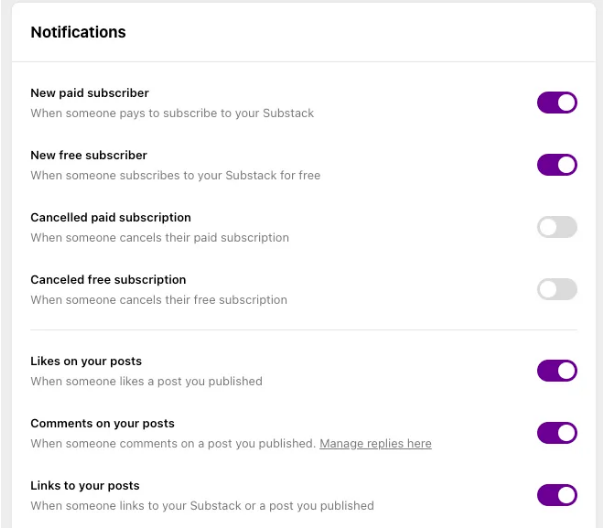
Task: Switch on Canceled free subscription alerts
Action: [557, 289]
